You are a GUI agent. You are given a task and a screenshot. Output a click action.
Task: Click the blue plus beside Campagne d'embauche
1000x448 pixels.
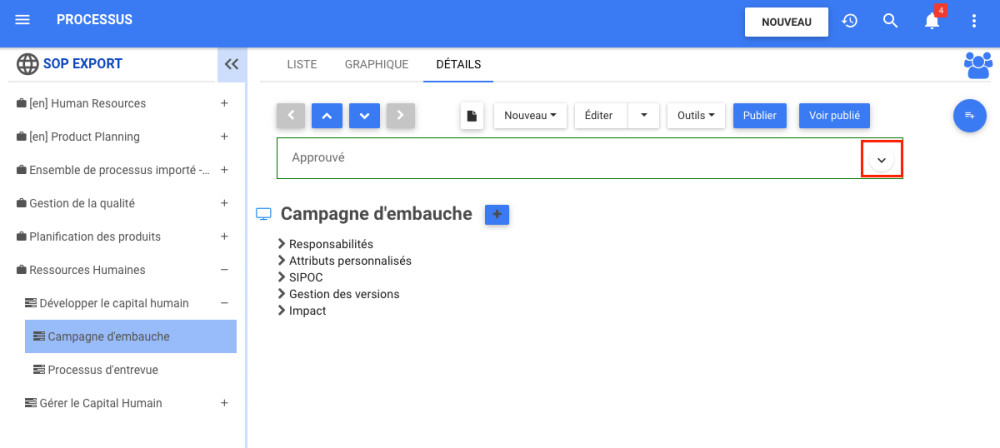(497, 214)
